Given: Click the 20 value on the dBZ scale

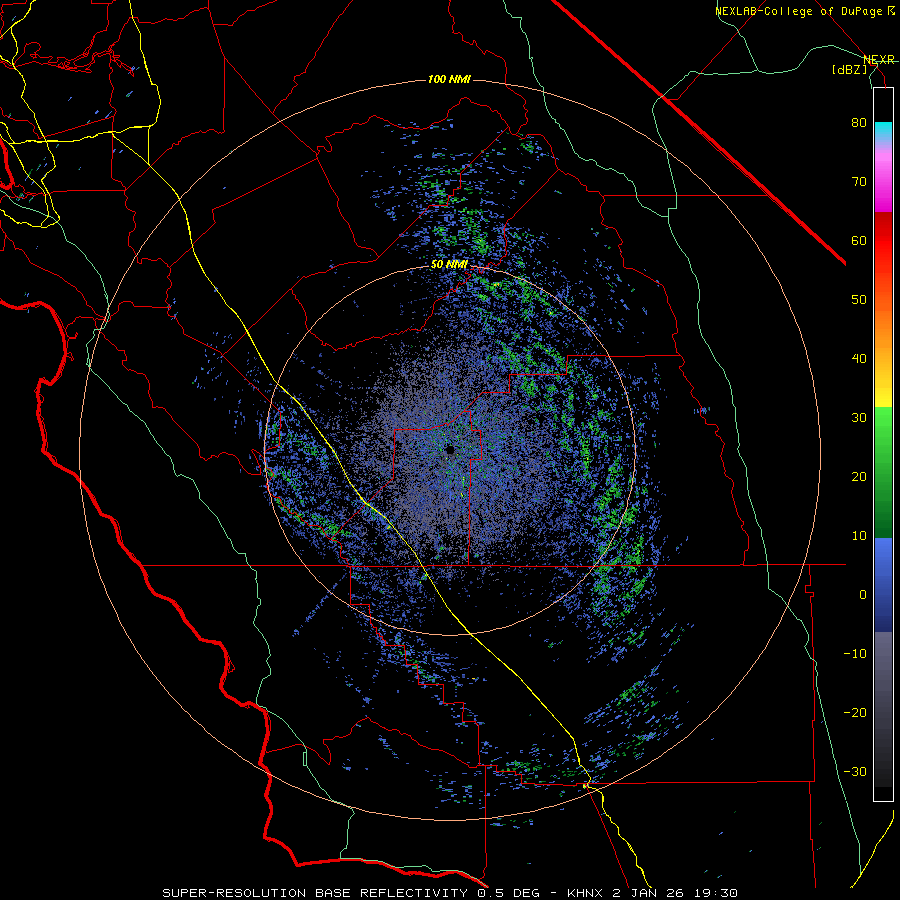Looking at the screenshot, I should 859,477.
